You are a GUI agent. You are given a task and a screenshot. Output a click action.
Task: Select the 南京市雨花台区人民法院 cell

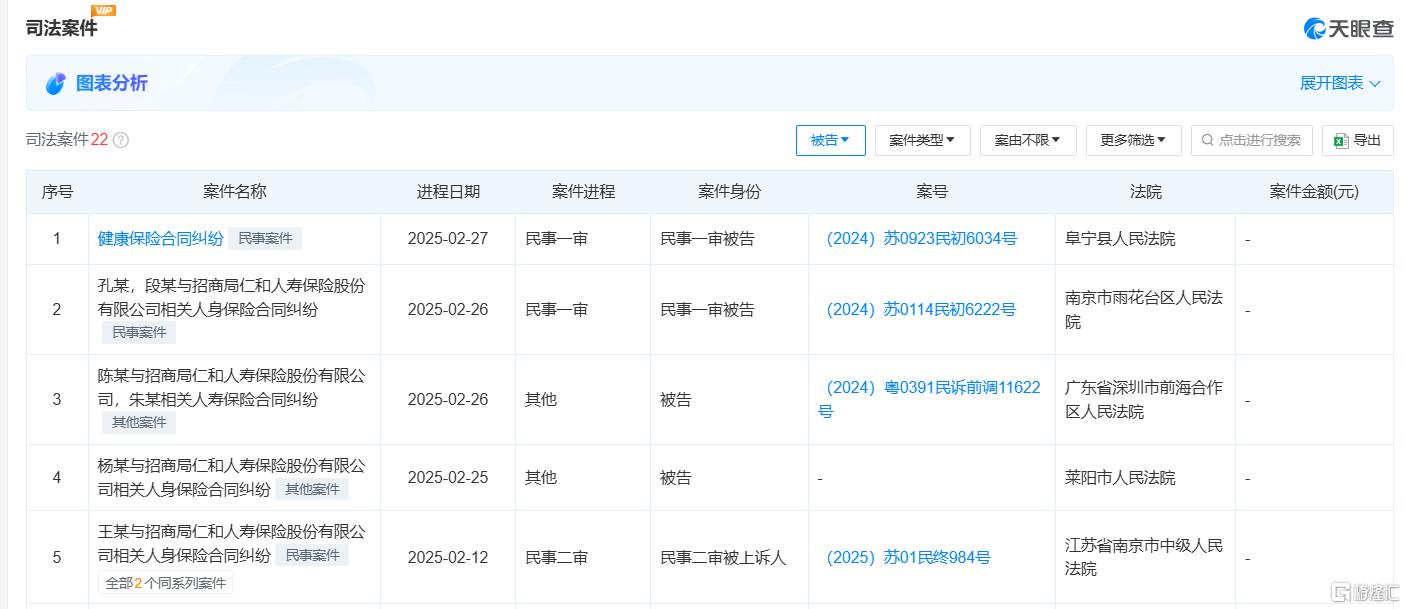1144,309
